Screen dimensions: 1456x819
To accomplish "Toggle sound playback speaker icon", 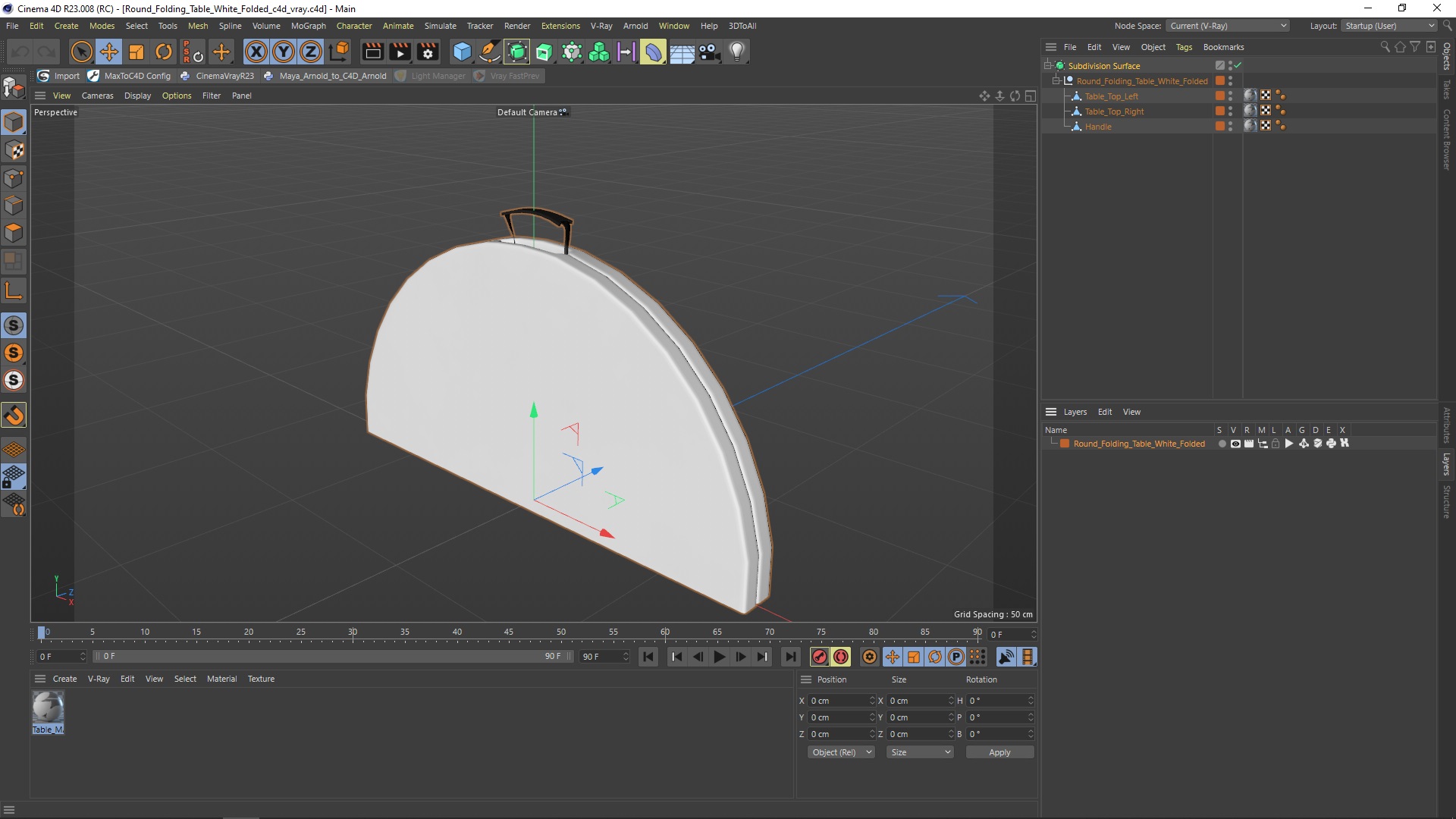I will [1006, 657].
